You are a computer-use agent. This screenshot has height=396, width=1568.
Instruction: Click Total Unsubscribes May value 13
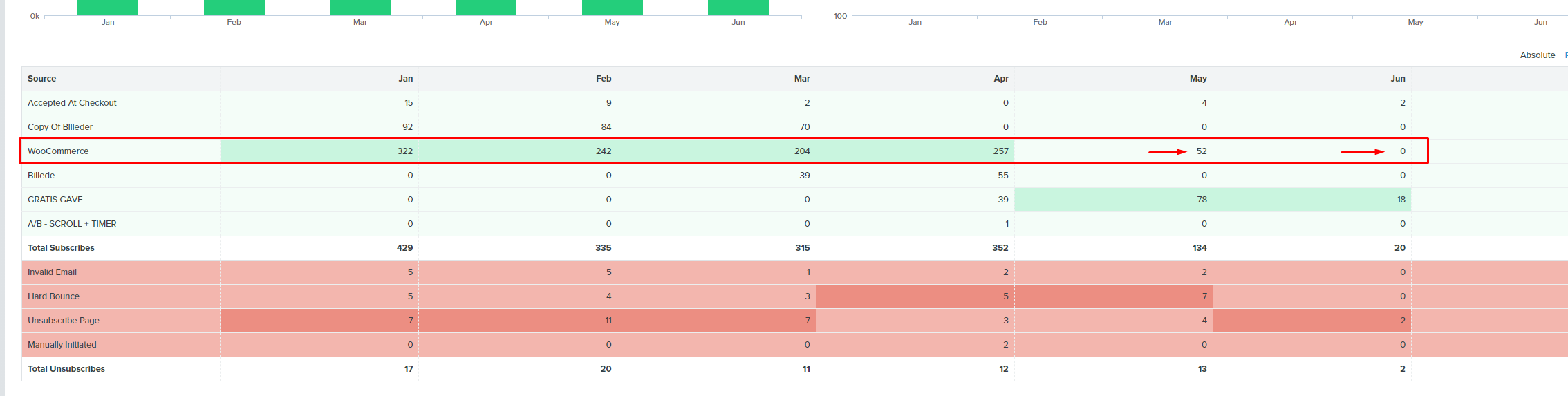click(1202, 369)
